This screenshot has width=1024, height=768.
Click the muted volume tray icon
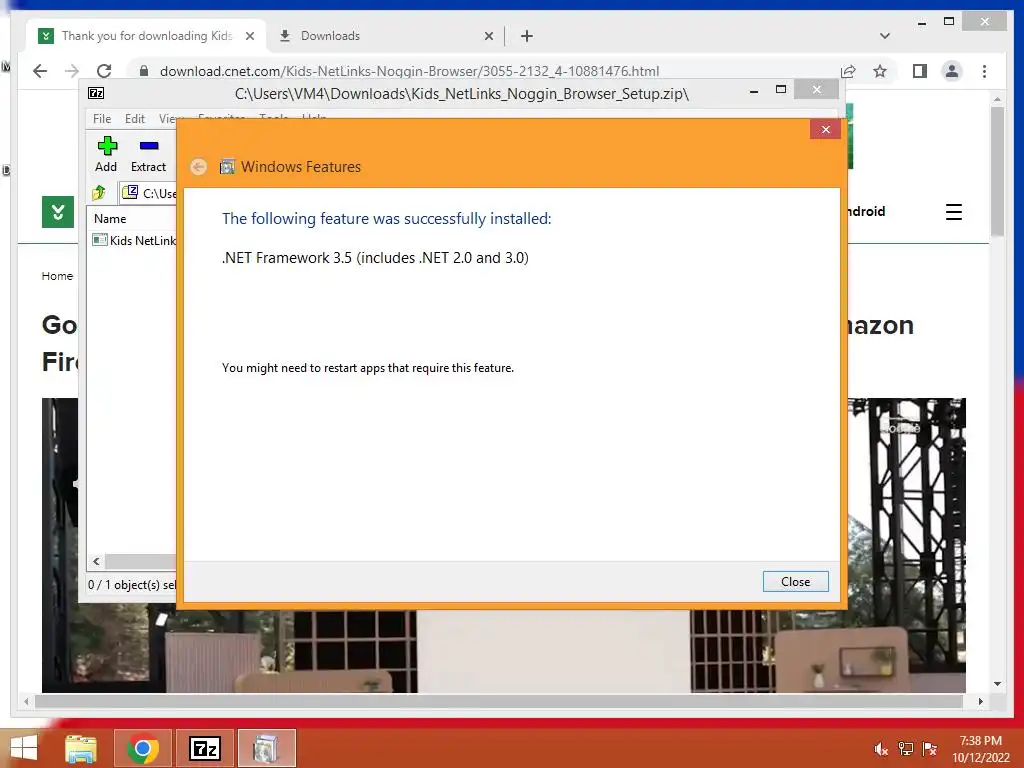pyautogui.click(x=881, y=749)
